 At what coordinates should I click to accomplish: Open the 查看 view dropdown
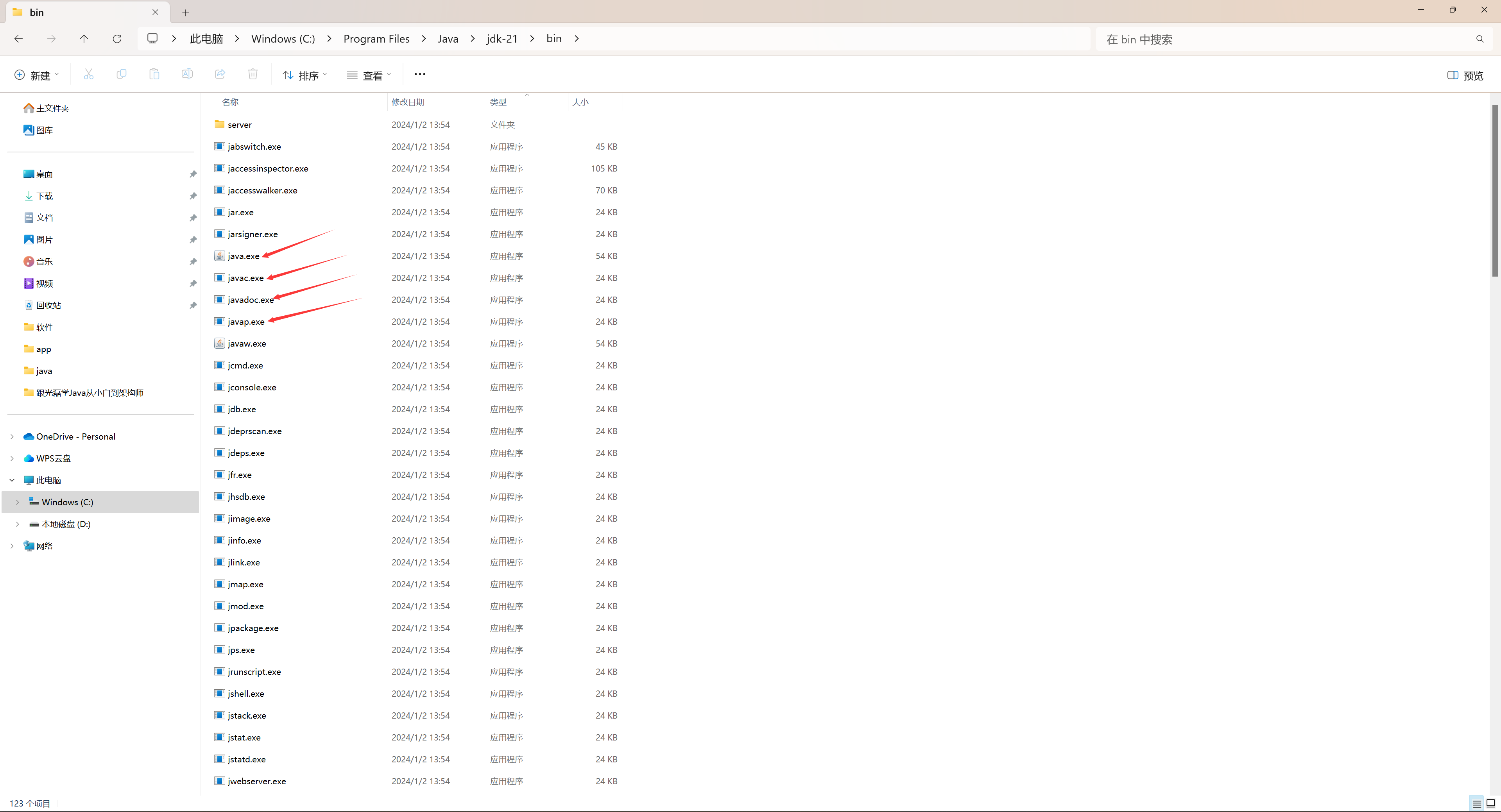coord(369,75)
